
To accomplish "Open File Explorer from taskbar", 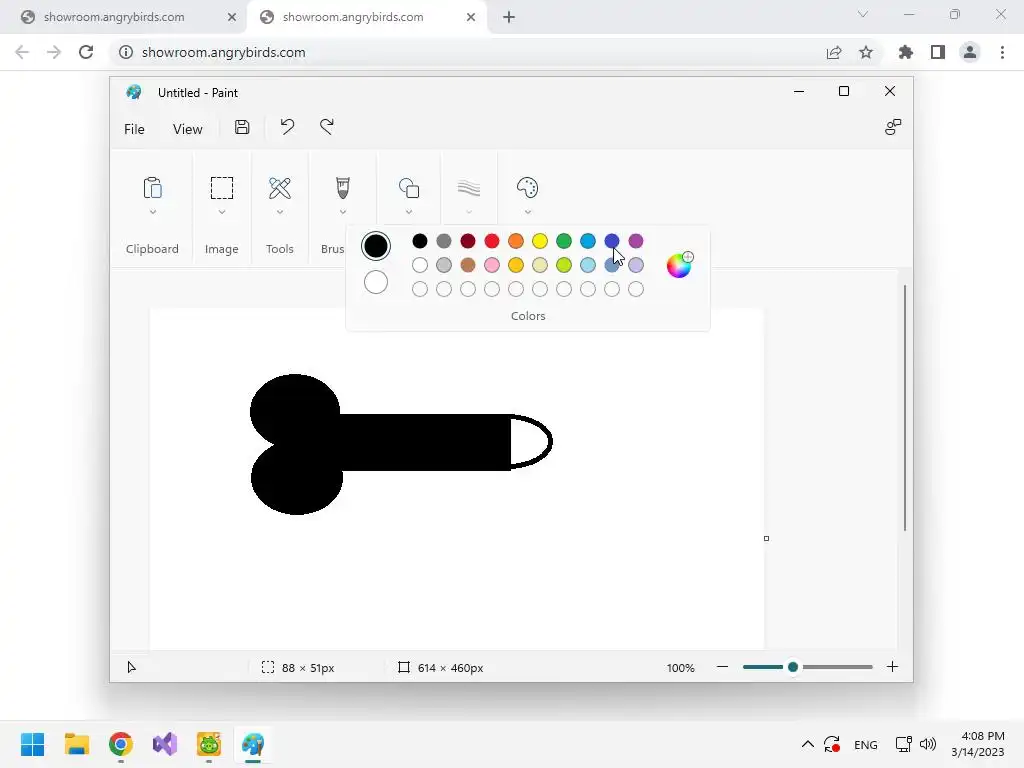I will pos(76,744).
